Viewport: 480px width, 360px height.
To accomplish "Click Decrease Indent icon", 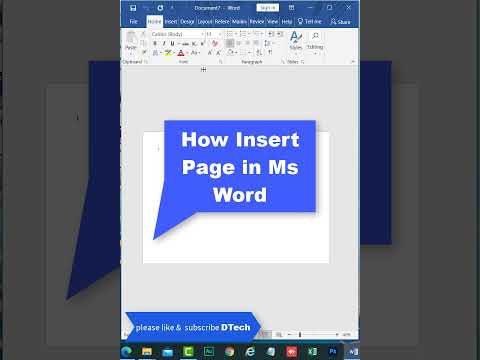I will [271, 34].
